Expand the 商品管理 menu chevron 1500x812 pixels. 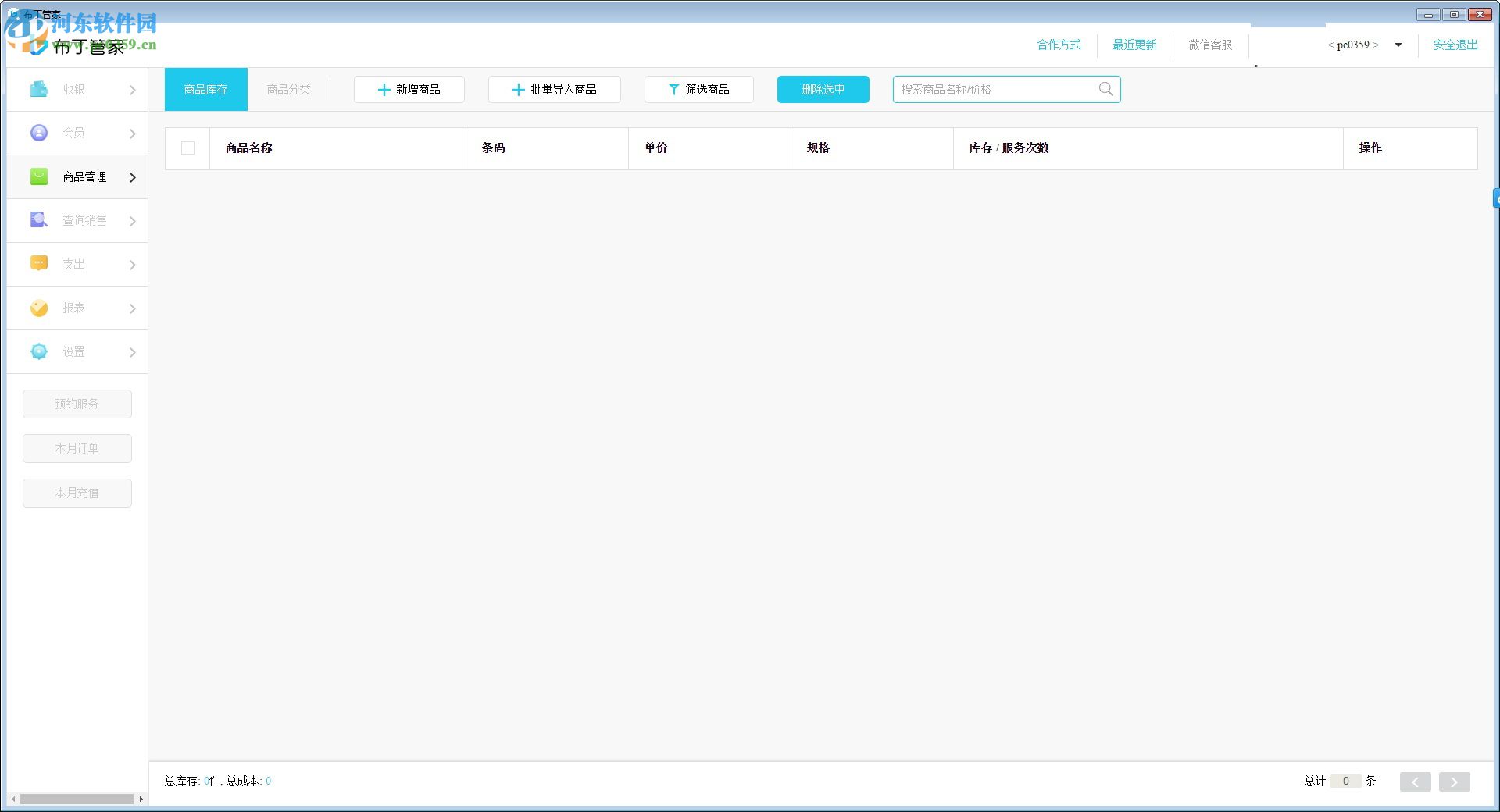coord(133,177)
